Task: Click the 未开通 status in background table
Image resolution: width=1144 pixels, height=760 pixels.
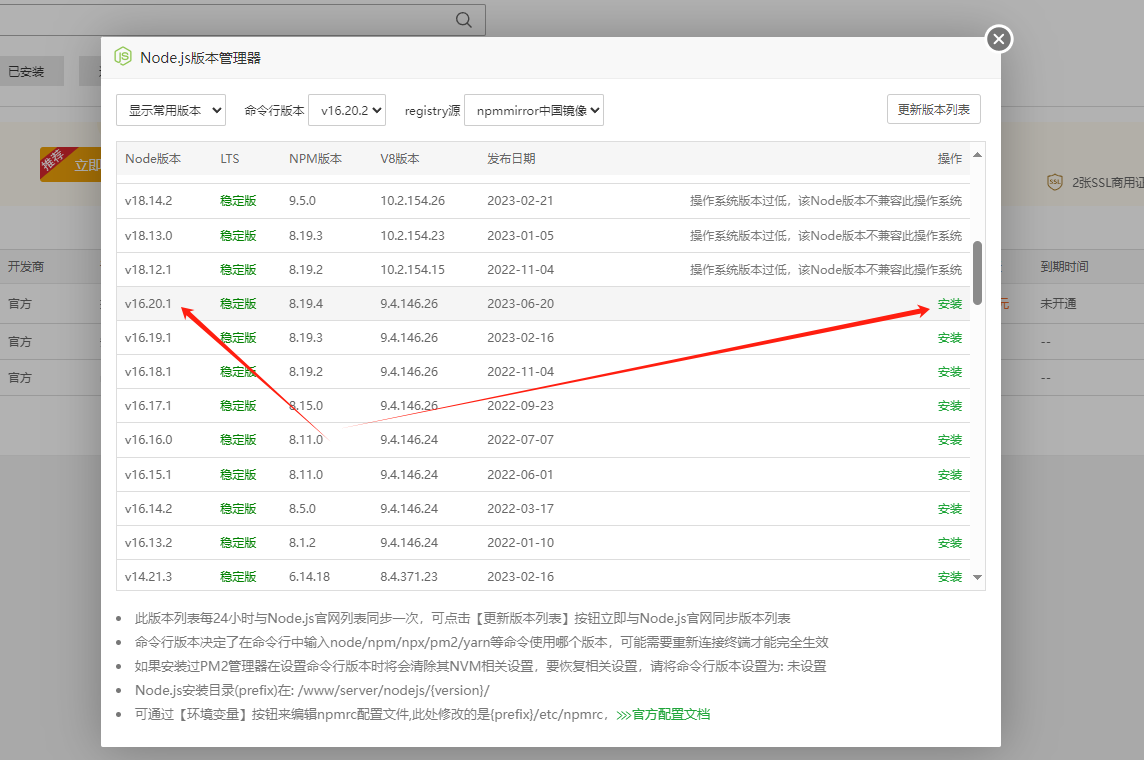Action: pos(1058,303)
